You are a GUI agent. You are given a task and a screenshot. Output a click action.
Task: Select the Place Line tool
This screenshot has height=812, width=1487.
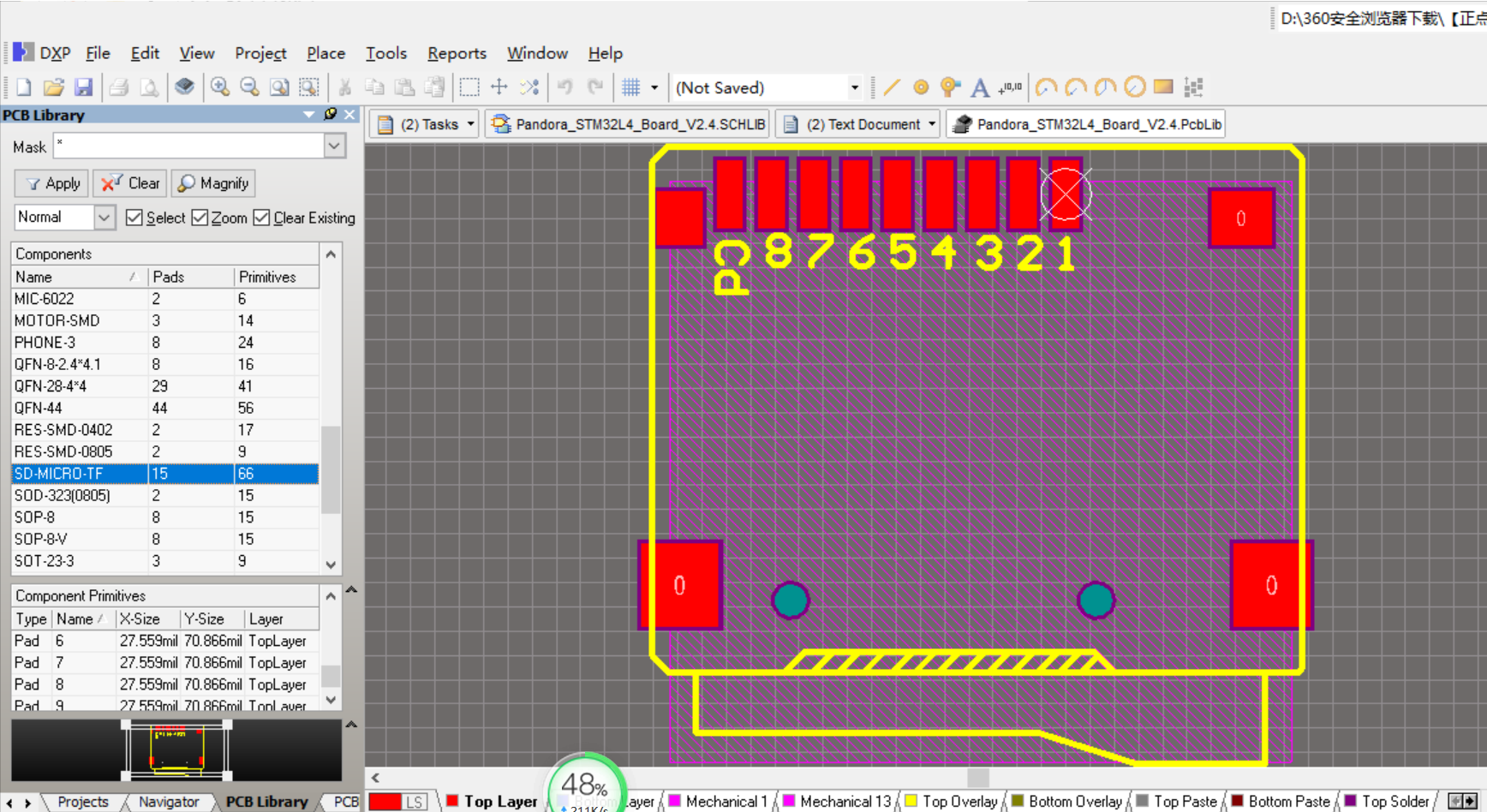(x=892, y=87)
